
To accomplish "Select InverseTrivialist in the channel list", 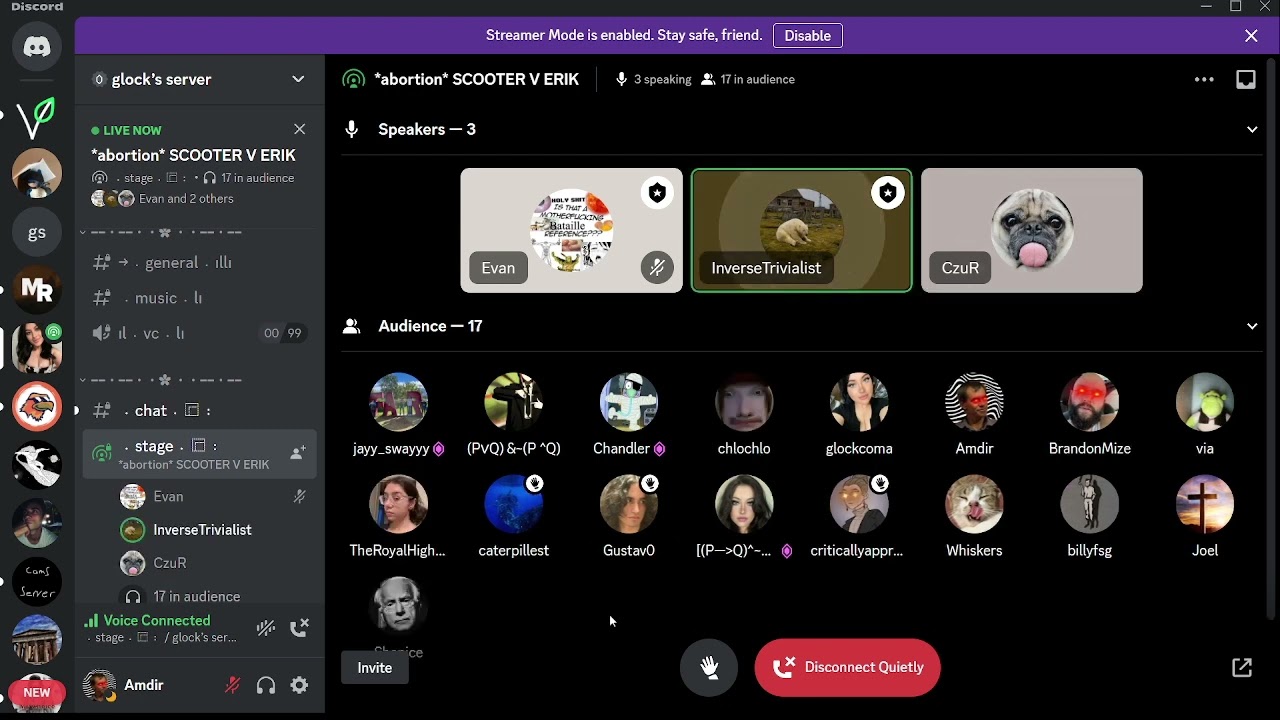I will [x=215, y=530].
